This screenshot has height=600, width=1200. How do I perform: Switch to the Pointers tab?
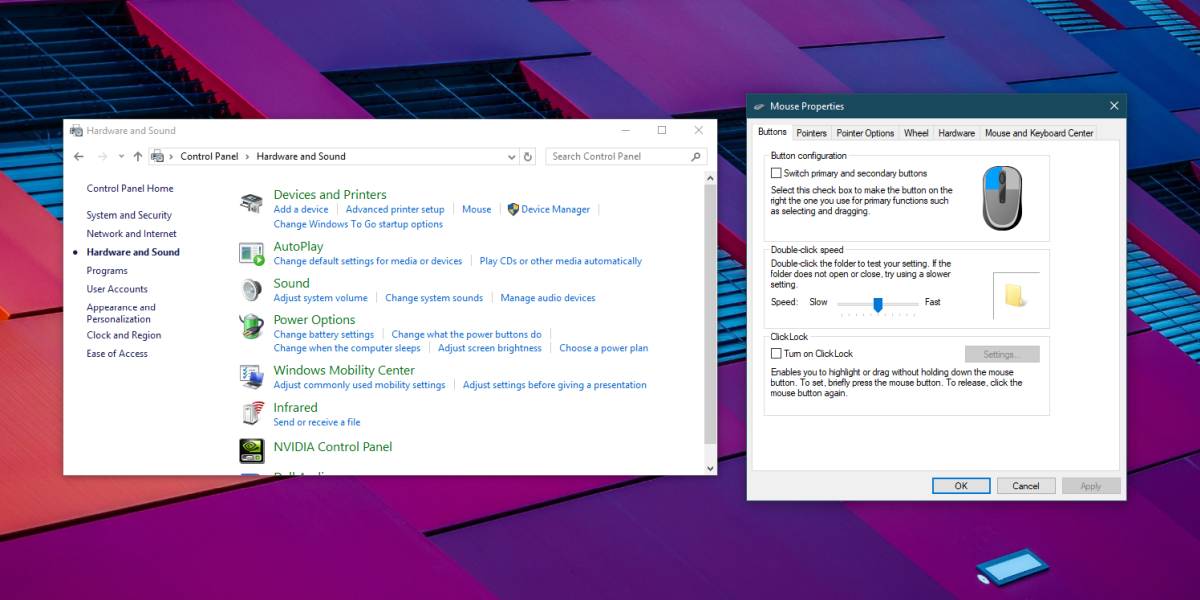pyautogui.click(x=811, y=131)
